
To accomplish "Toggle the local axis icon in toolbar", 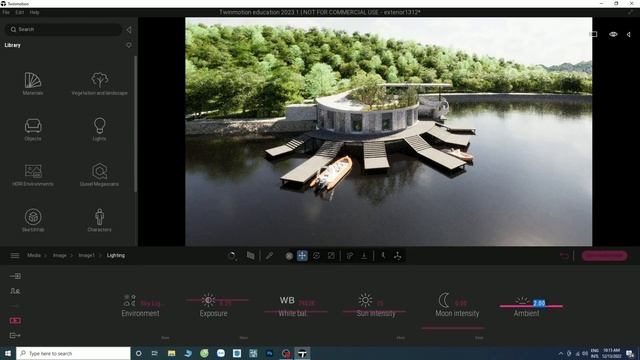I will click(x=350, y=256).
